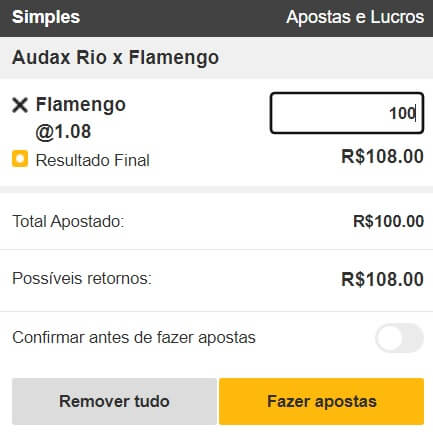
Task: Click the Remover tudo button
Action: 114,401
